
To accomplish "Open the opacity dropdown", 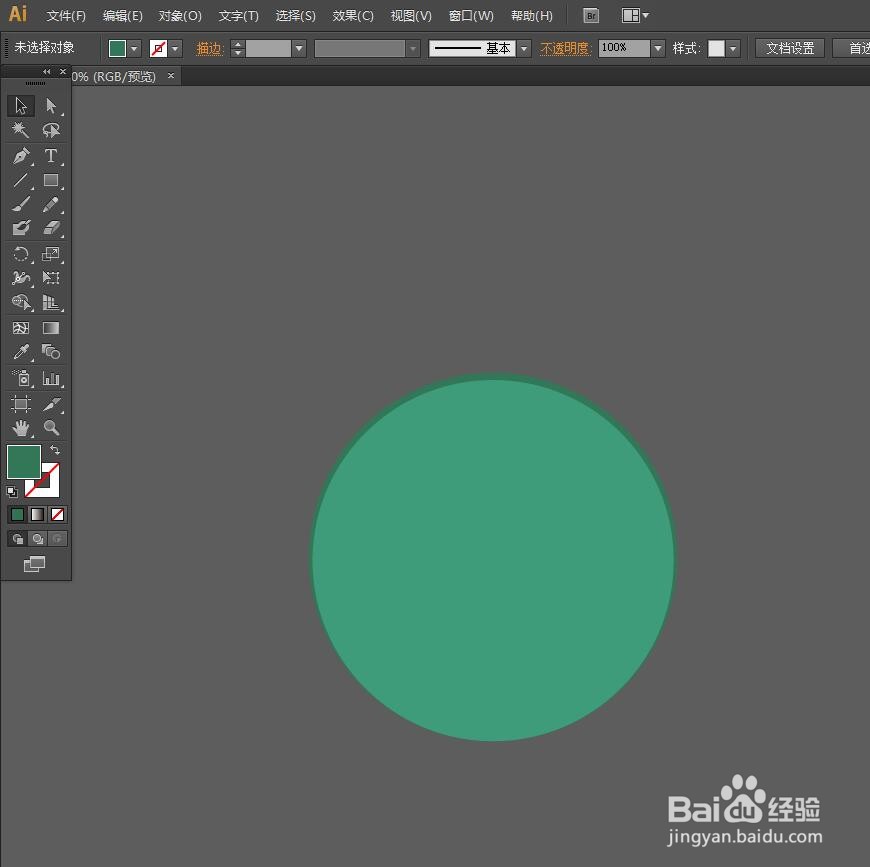I will click(657, 47).
